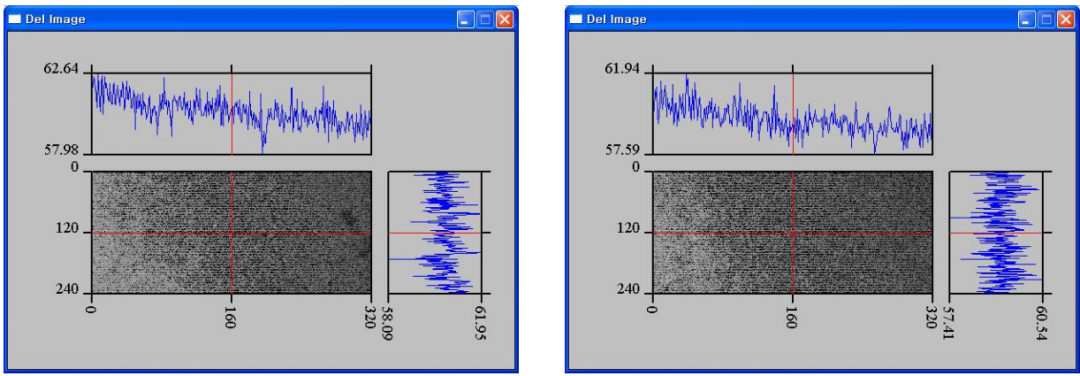The width and height of the screenshot is (1080, 376).
Task: Click the left window's title bar icon
Action: (x=14, y=19)
